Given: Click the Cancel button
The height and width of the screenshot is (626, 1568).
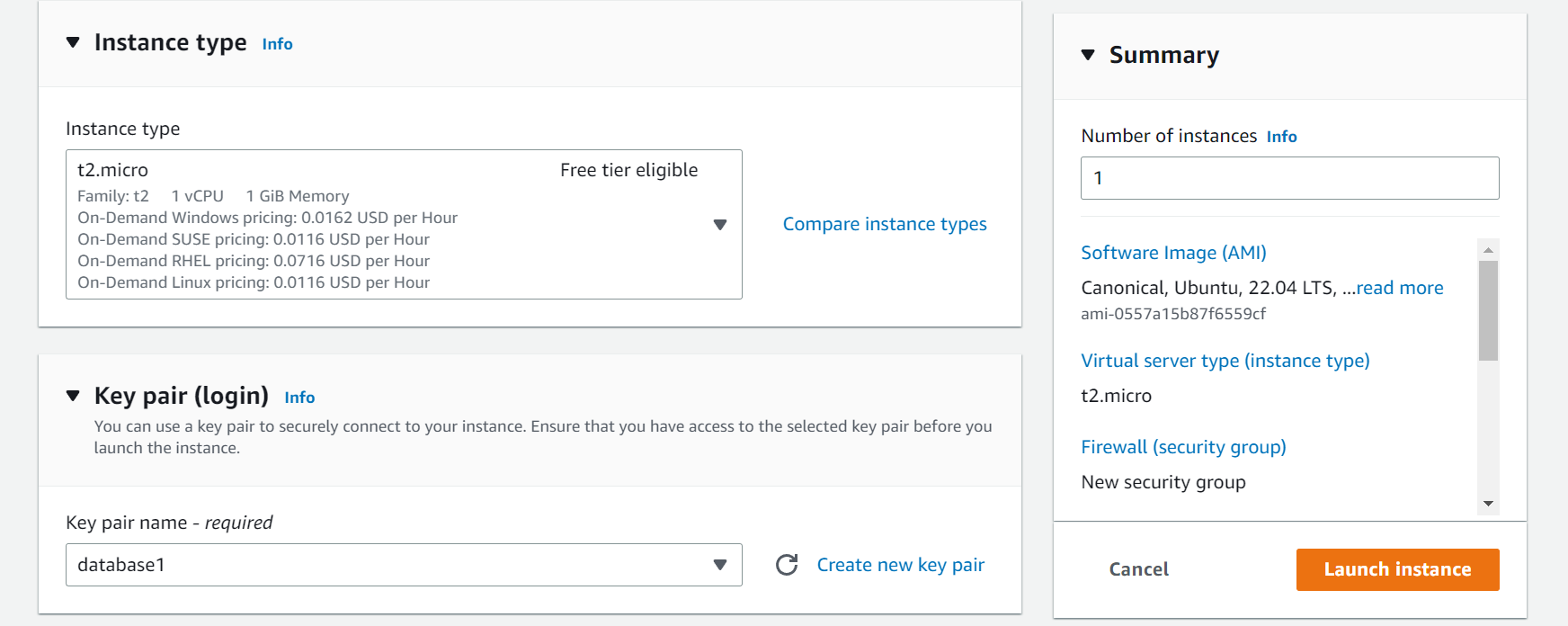Looking at the screenshot, I should pyautogui.click(x=1138, y=569).
